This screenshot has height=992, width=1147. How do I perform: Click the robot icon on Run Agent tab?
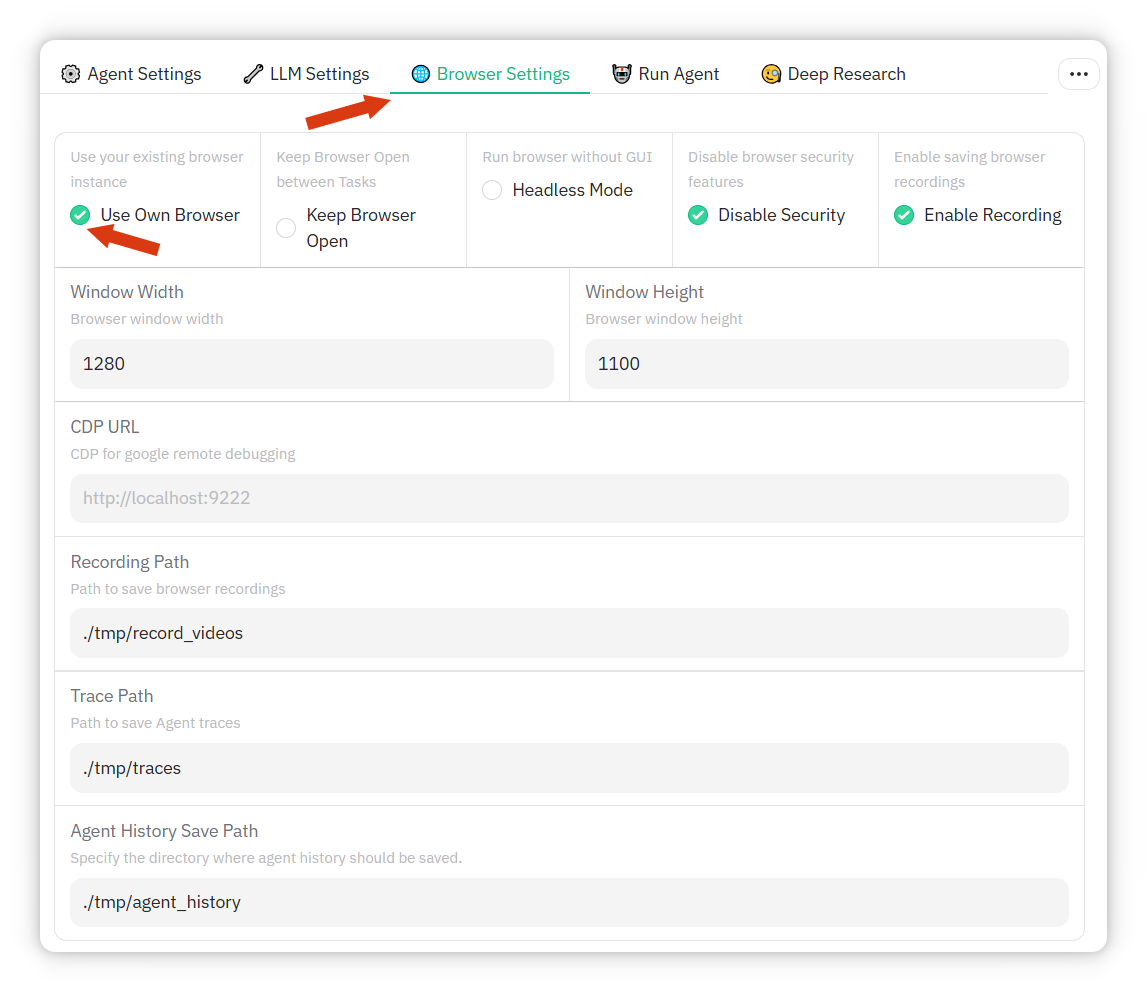[622, 74]
